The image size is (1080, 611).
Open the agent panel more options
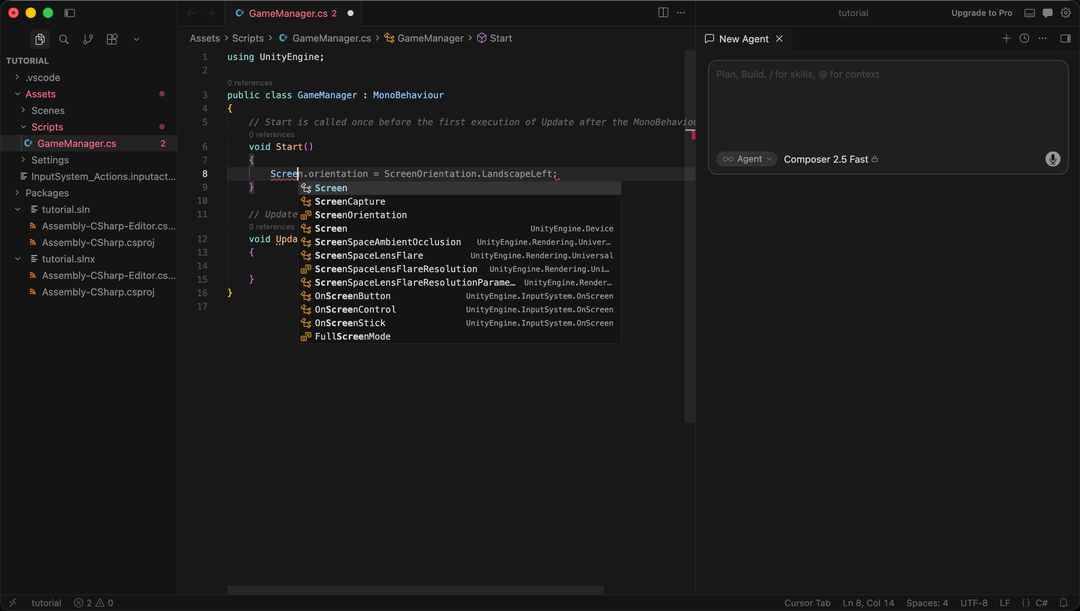[x=1043, y=39]
